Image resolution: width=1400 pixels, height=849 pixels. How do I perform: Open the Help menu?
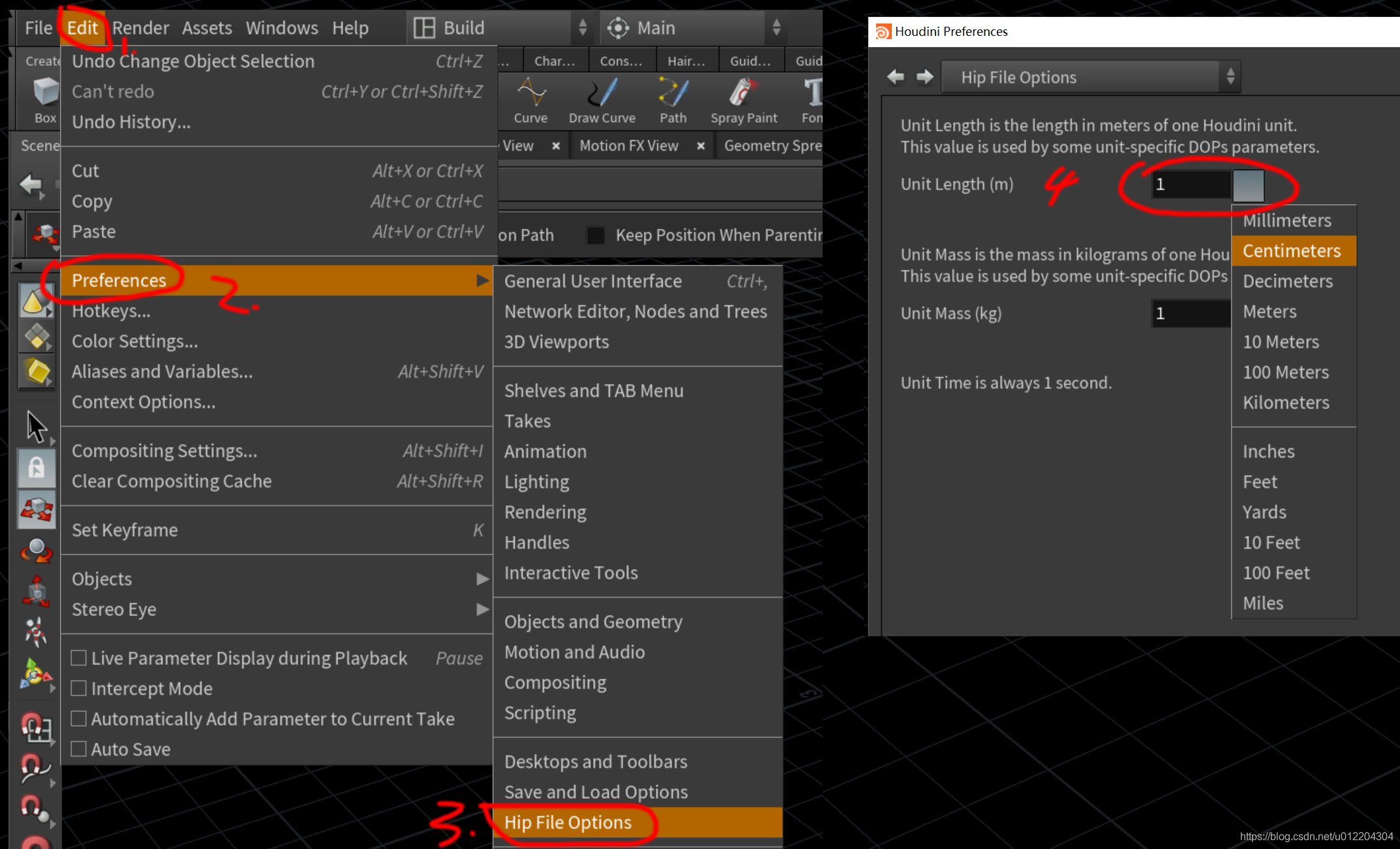(350, 28)
